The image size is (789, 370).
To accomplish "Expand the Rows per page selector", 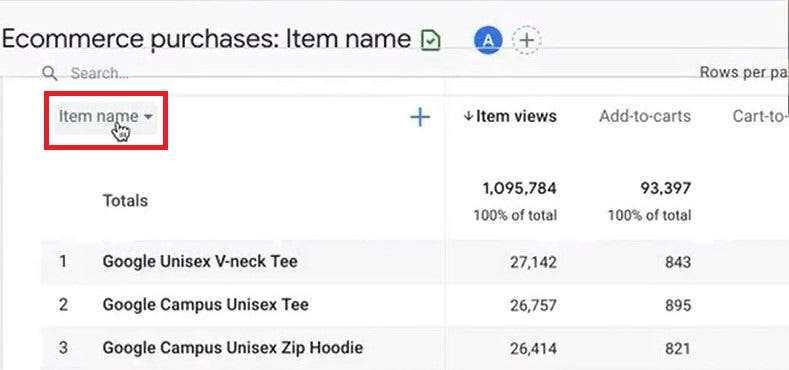I will click(x=744, y=72).
